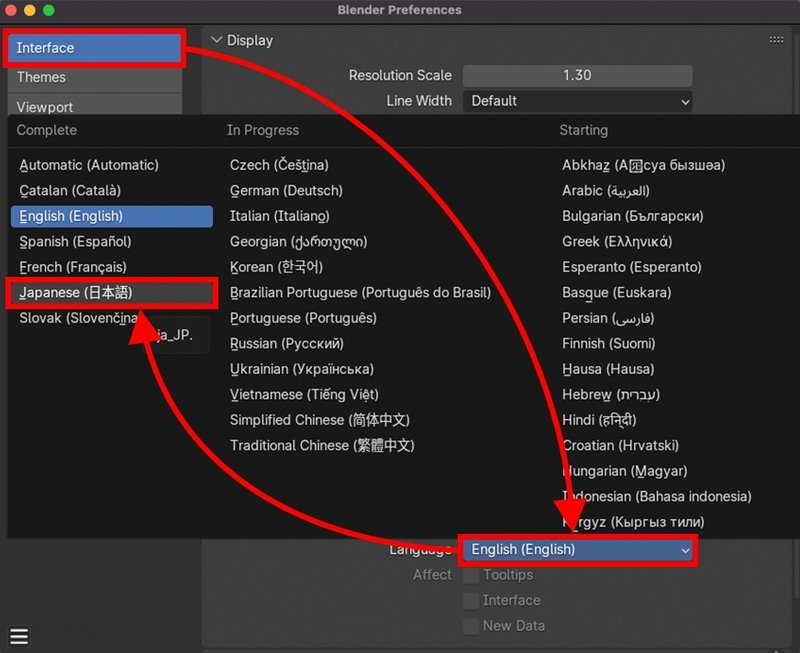Screen dimensions: 800x653
Task: Open the Line Width dropdown
Action: pos(578,101)
